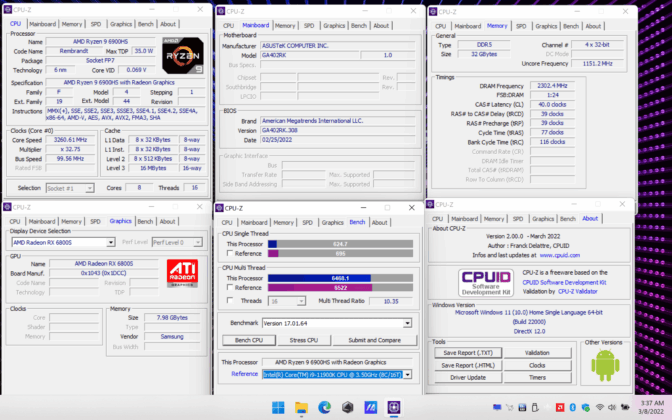Click the BIOS Version GA402RK.308 field
Viewport: 672px width, 420px height.
click(x=338, y=130)
